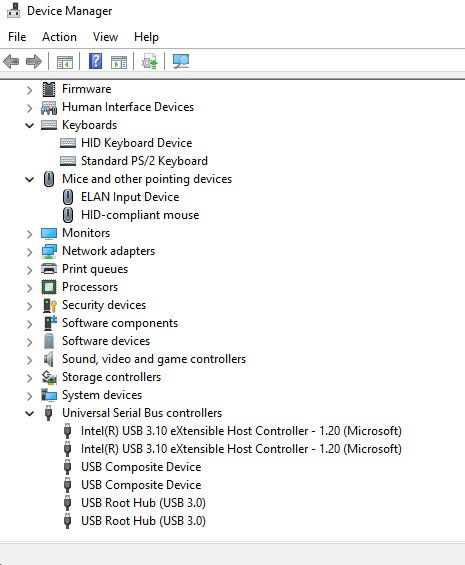Expand the Firmware category
The width and height of the screenshot is (465, 565).
coord(30,89)
